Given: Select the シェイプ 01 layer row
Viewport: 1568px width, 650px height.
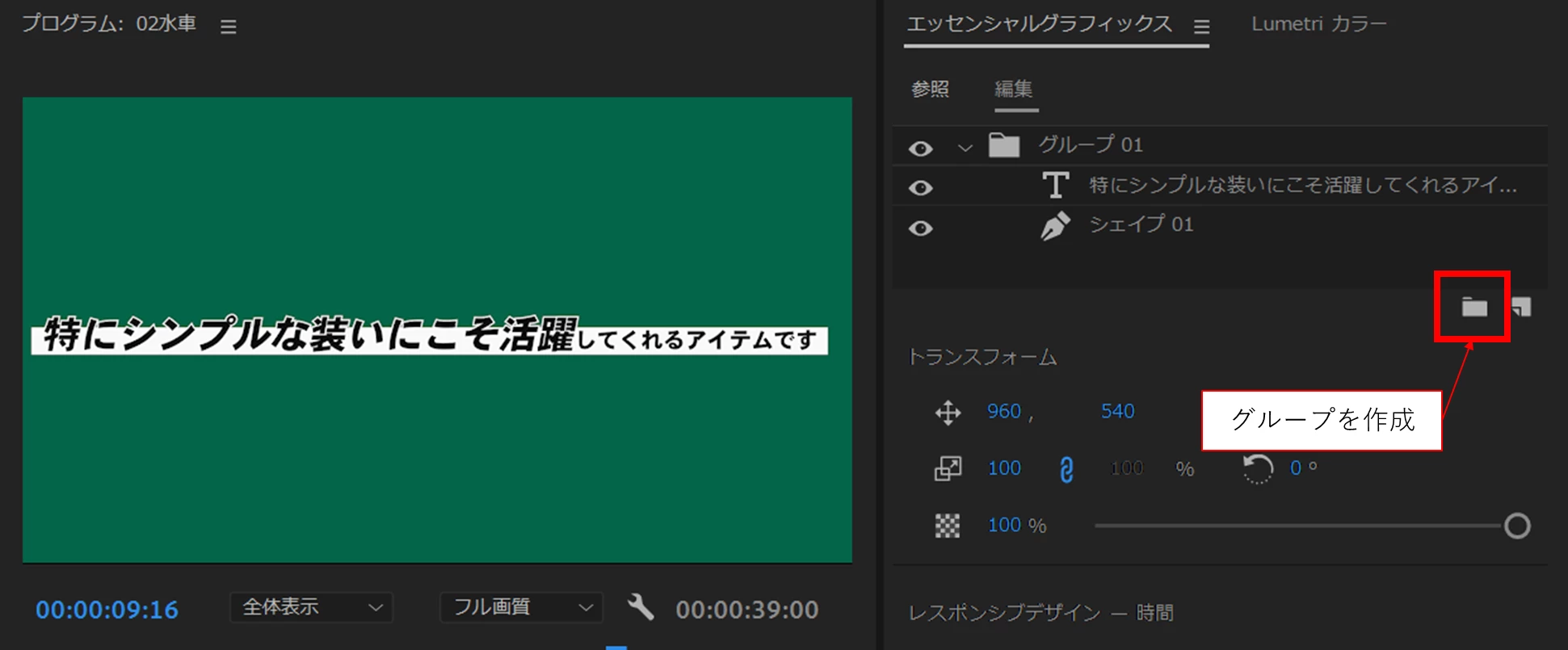Looking at the screenshot, I should pyautogui.click(x=1221, y=225).
